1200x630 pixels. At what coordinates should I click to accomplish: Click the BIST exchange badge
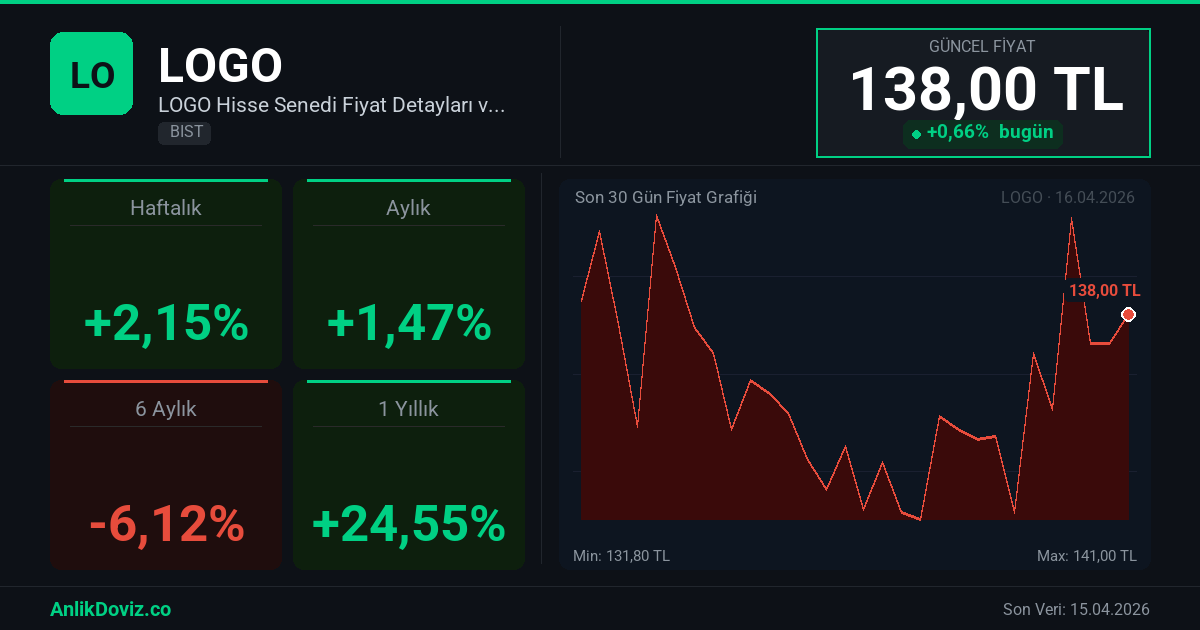(x=184, y=132)
